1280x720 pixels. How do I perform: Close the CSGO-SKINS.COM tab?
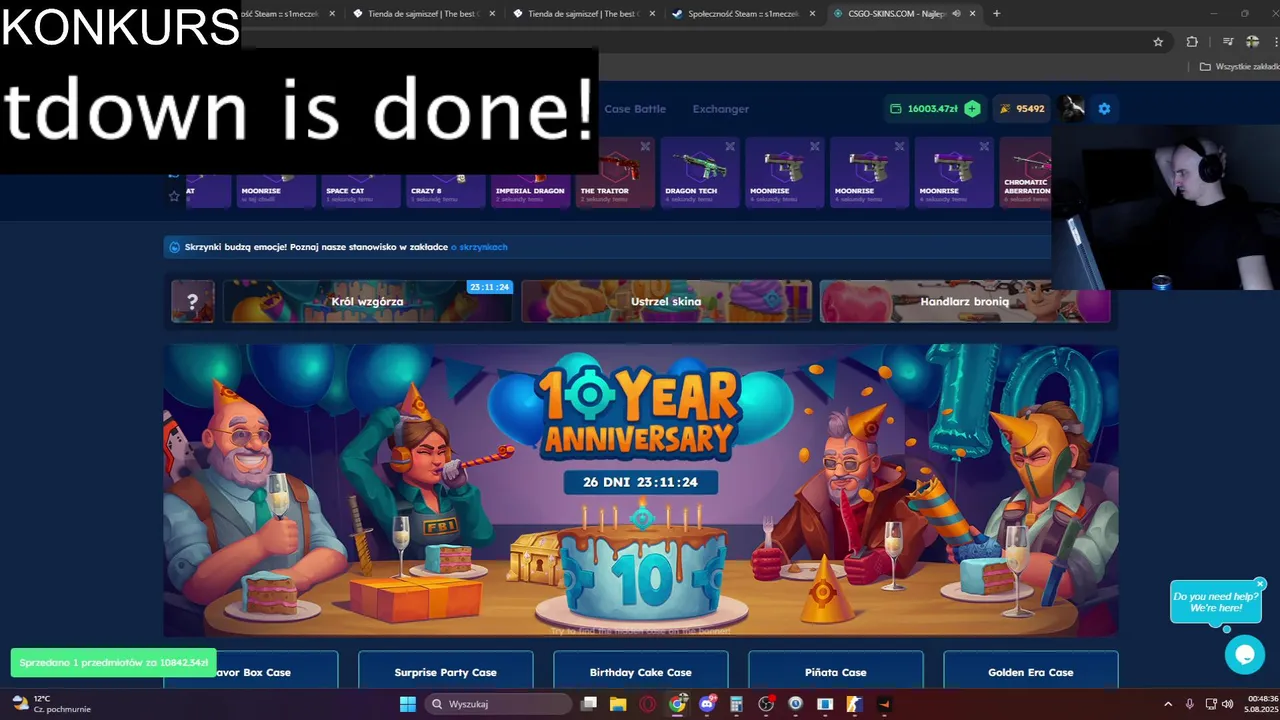click(973, 14)
